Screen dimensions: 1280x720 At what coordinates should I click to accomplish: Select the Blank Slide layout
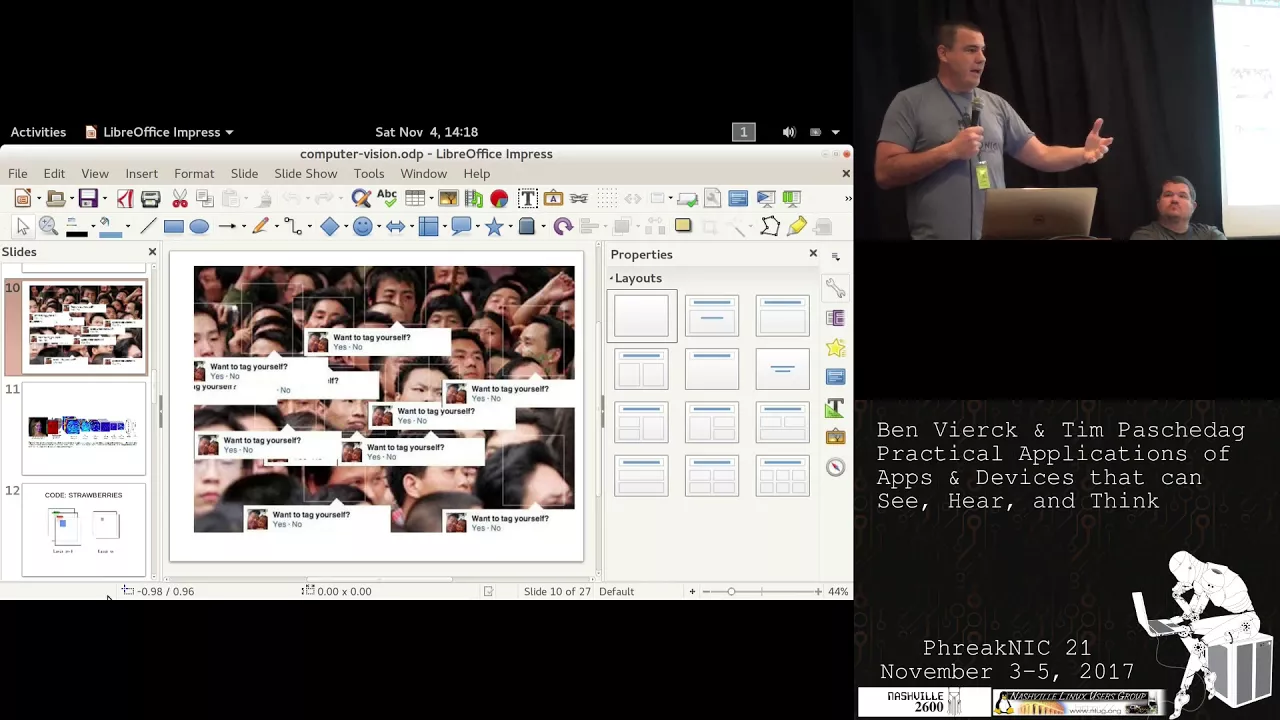click(641, 316)
